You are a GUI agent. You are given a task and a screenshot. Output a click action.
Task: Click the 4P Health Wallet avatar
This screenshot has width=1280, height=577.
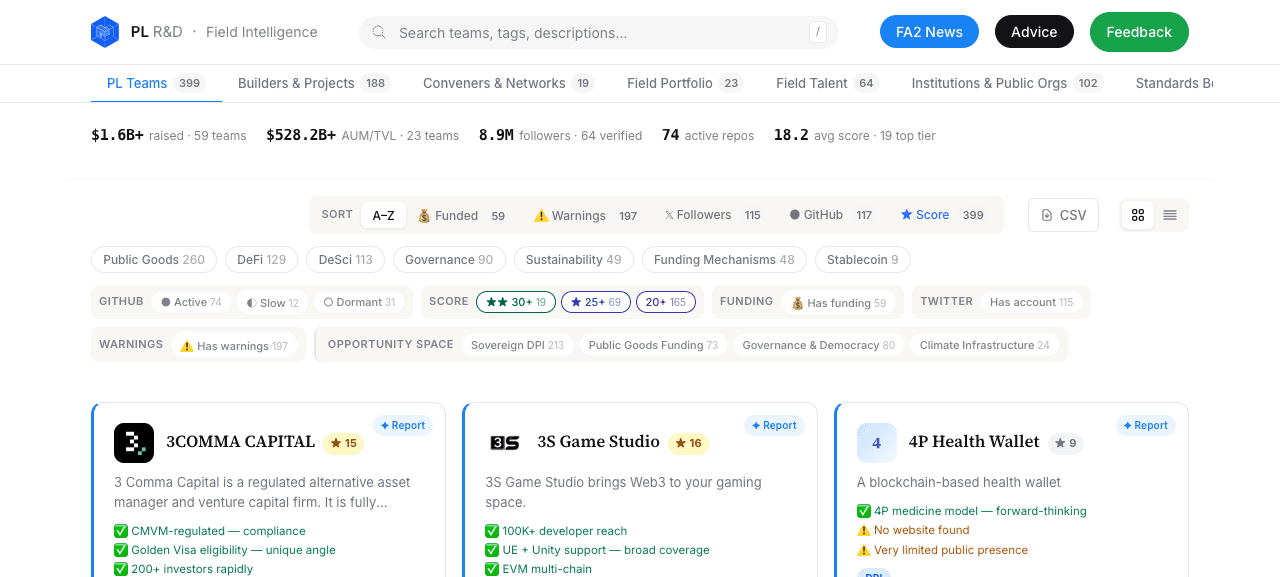pyautogui.click(x=877, y=443)
